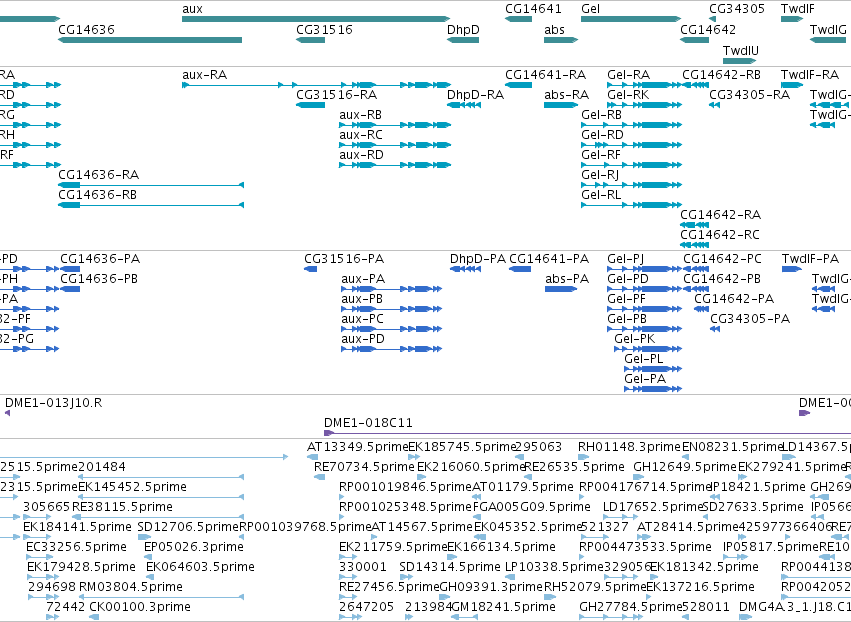Image resolution: width=851 pixels, height=622 pixels.
Task: Click the Gel-PD protein label
Action: [x=627, y=278]
